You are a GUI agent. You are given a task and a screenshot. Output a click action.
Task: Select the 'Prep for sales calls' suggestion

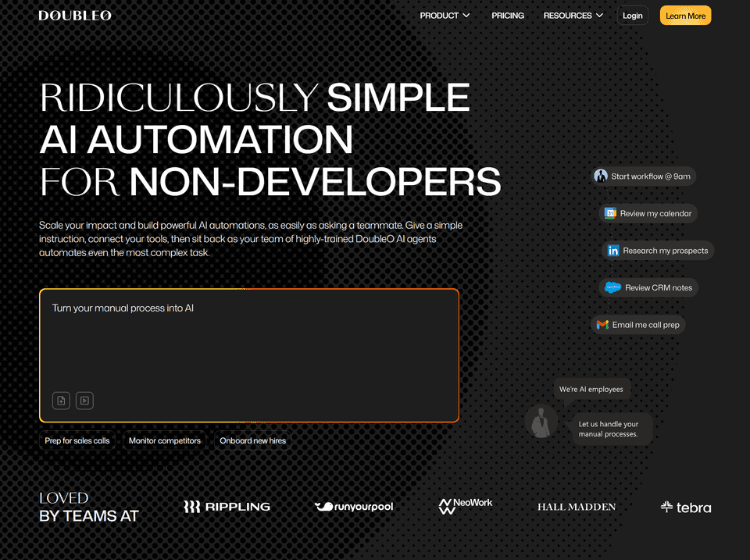pos(77,440)
